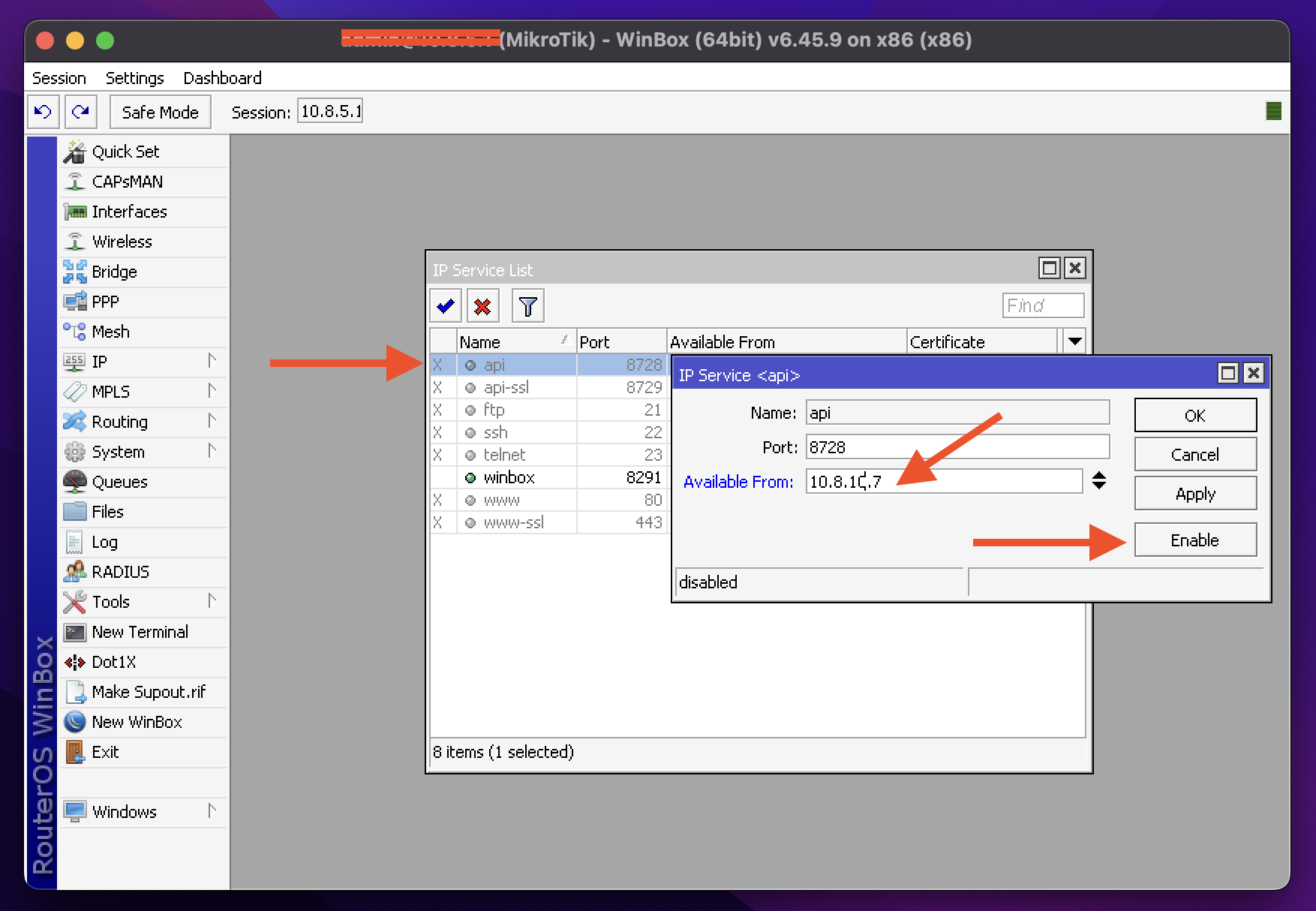Select the www service row

pyautogui.click(x=548, y=500)
